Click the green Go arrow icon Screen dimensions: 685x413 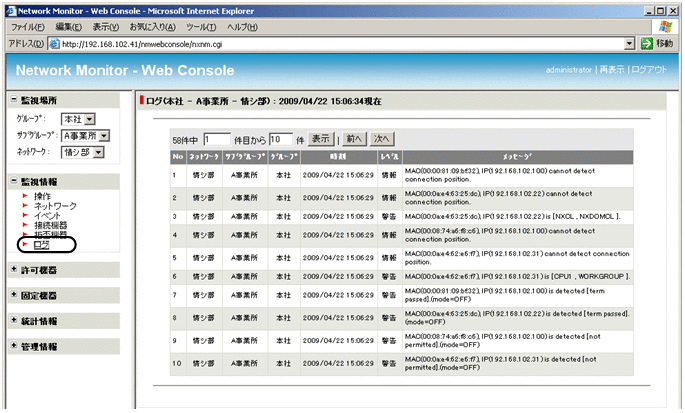tap(647, 44)
